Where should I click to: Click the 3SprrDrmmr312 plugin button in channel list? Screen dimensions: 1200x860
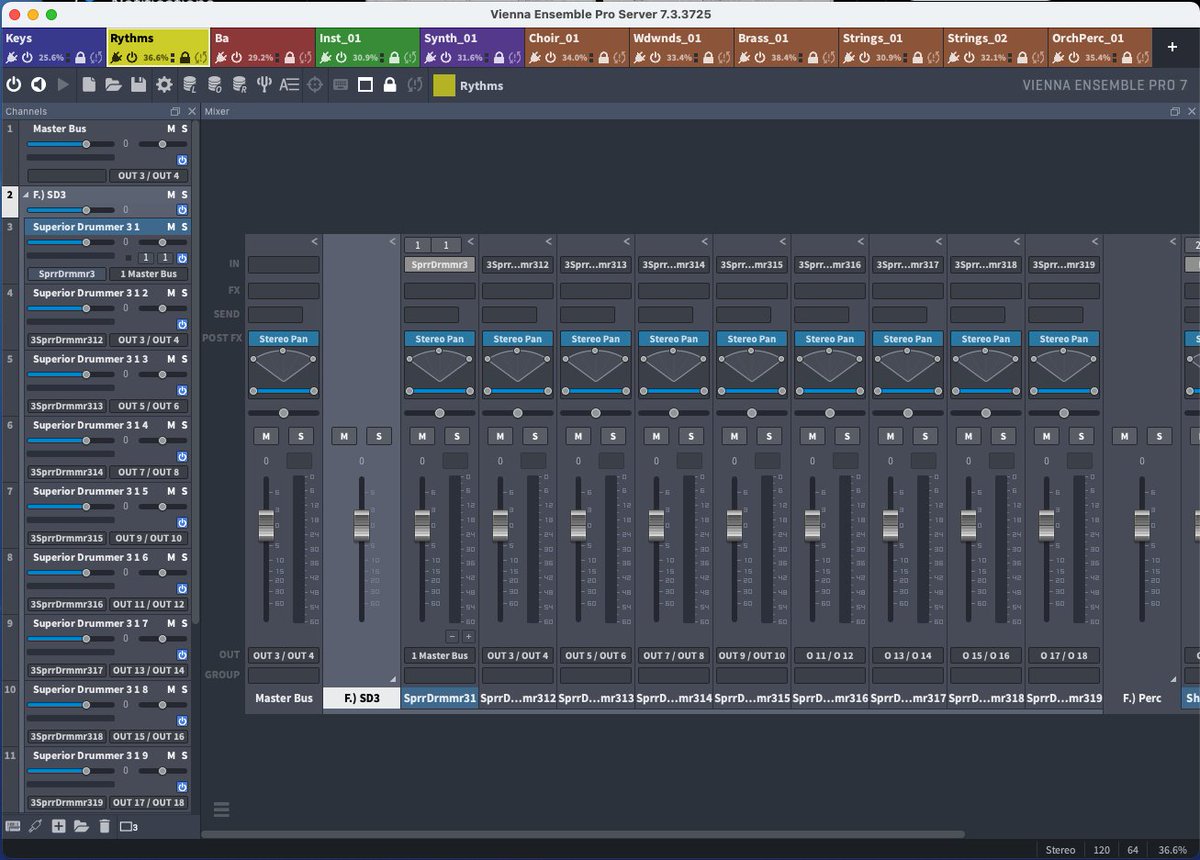click(x=67, y=340)
